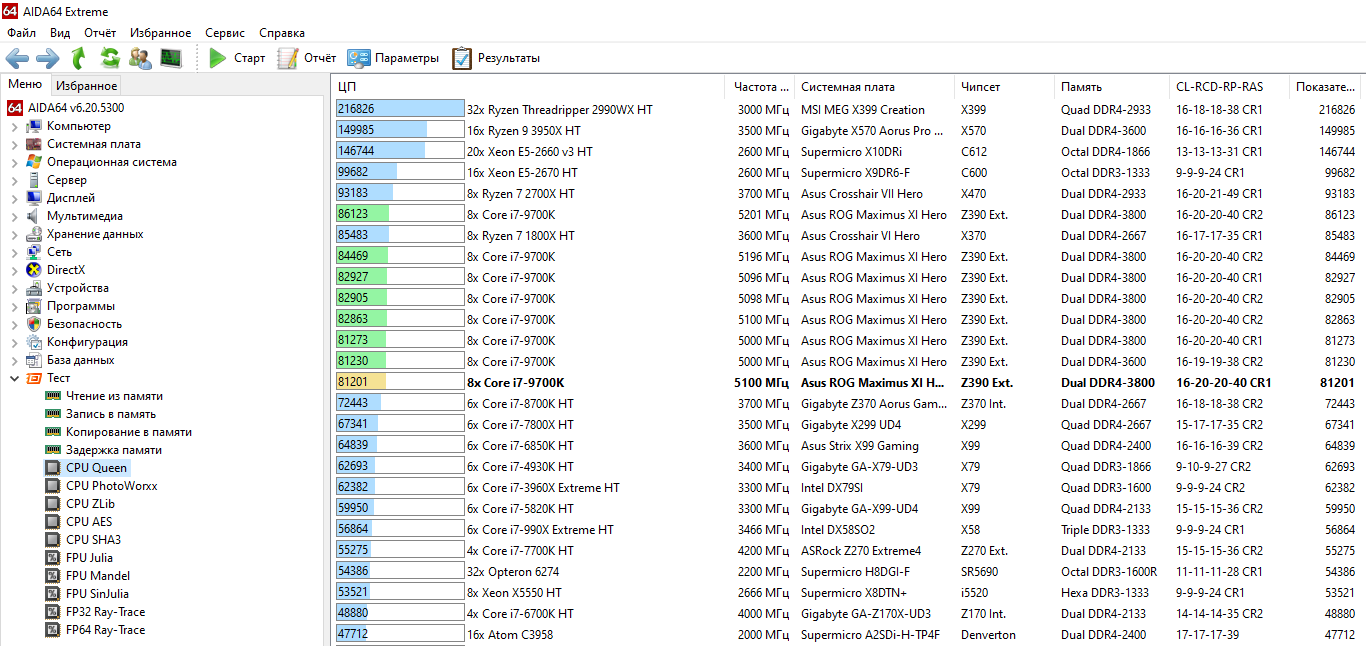The height and width of the screenshot is (646, 1366).
Task: Click the AIDA64 v6.20.5300 root tree icon
Action: click(x=15, y=108)
